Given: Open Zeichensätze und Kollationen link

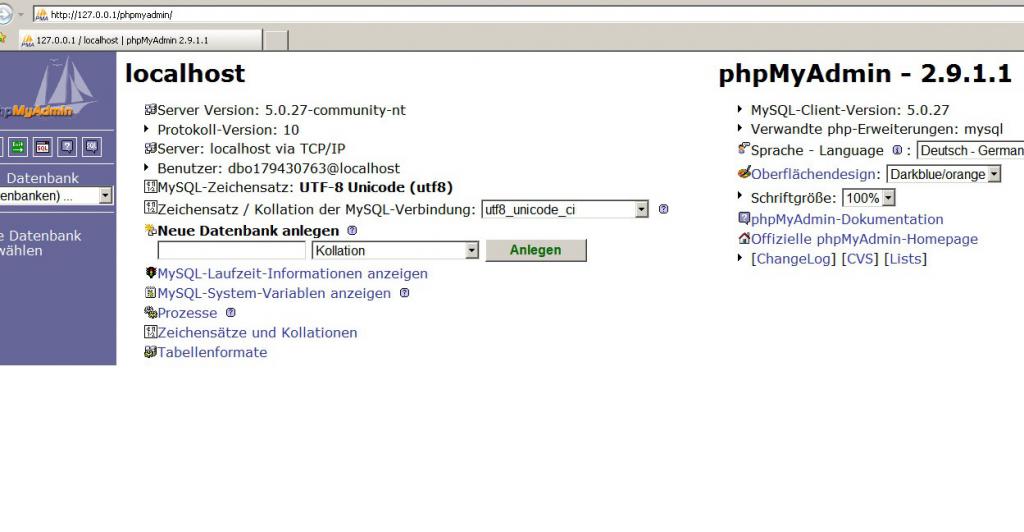Looking at the screenshot, I should pyautogui.click(x=257, y=332).
